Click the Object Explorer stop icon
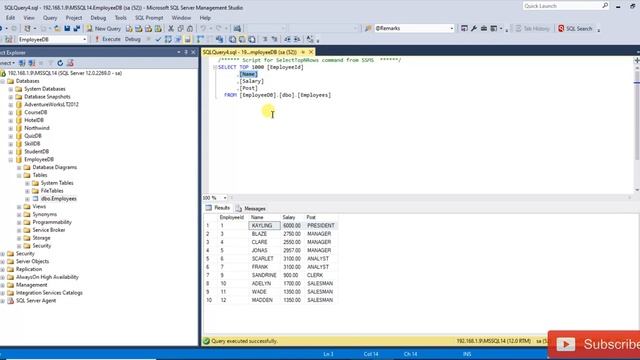Screen dimensions: 640x360 click(x=41, y=63)
